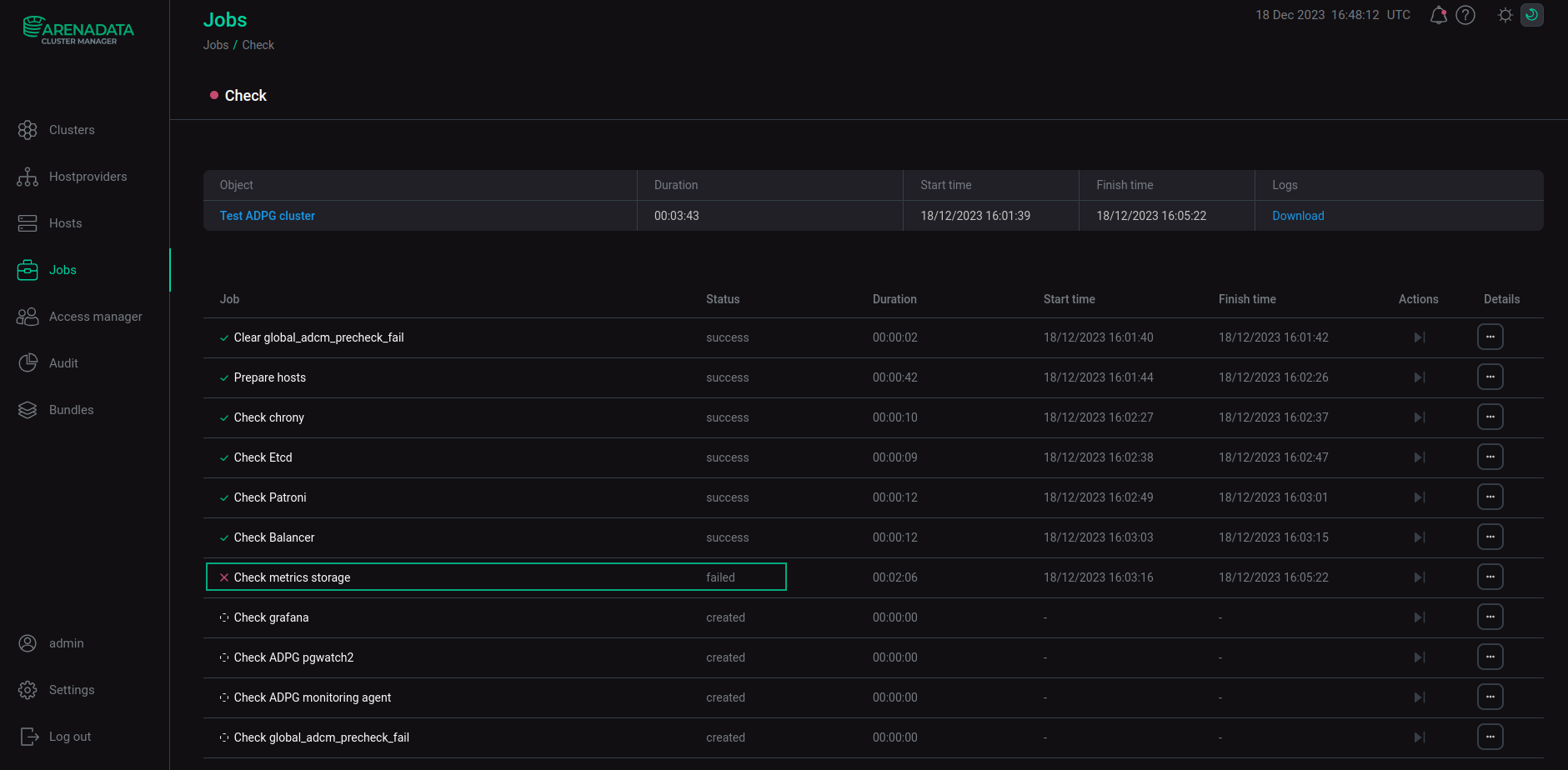The height and width of the screenshot is (770, 1568).
Task: Open details for Check ADPG monitoring agent
Action: click(x=1490, y=697)
